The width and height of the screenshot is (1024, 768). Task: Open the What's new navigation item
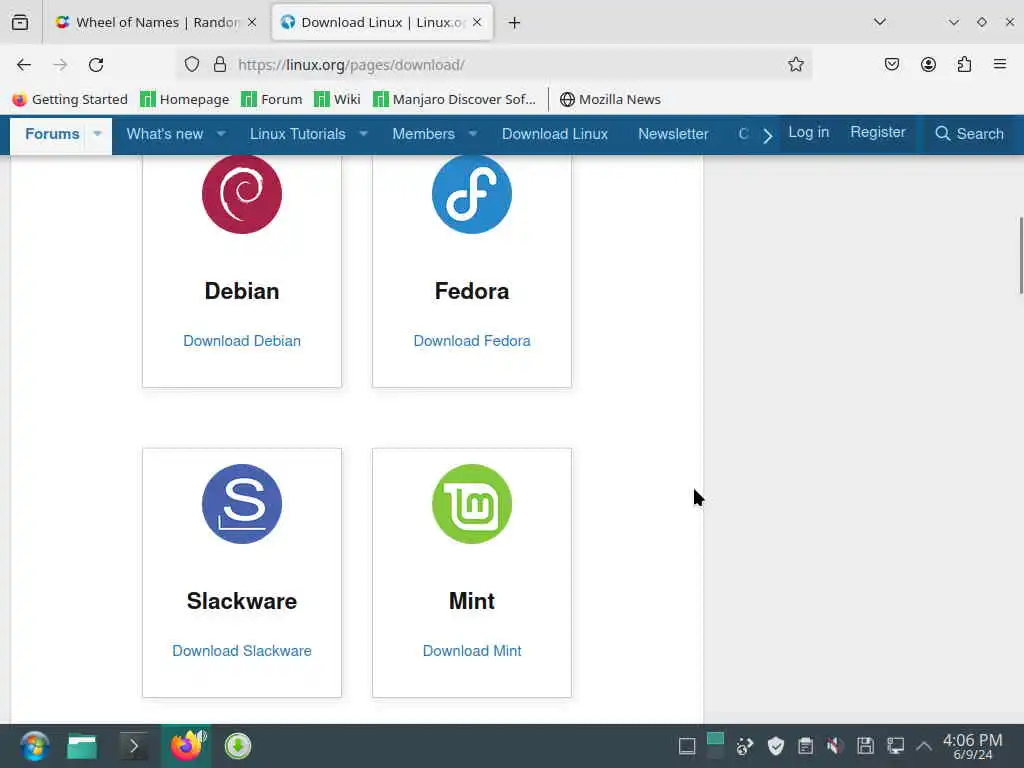point(165,134)
